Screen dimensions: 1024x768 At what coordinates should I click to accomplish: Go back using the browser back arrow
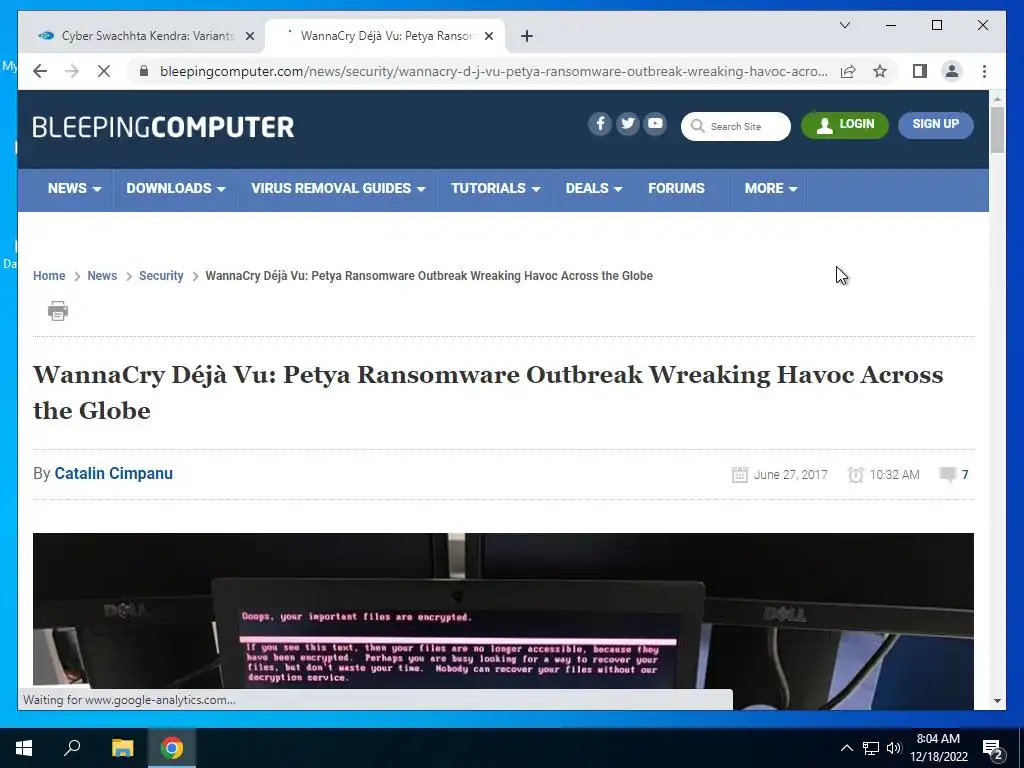pos(40,71)
